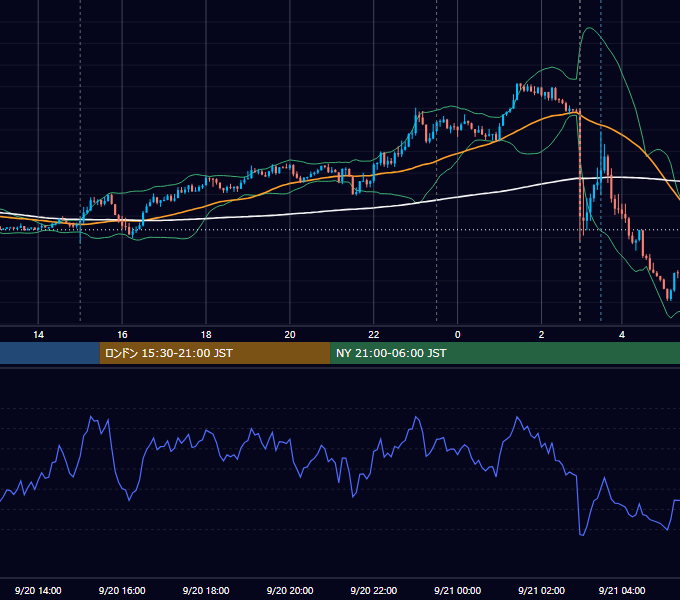Image resolution: width=680 pixels, height=600 pixels.
Task: Click the upper time axis label 20
Action: [x=290, y=335]
